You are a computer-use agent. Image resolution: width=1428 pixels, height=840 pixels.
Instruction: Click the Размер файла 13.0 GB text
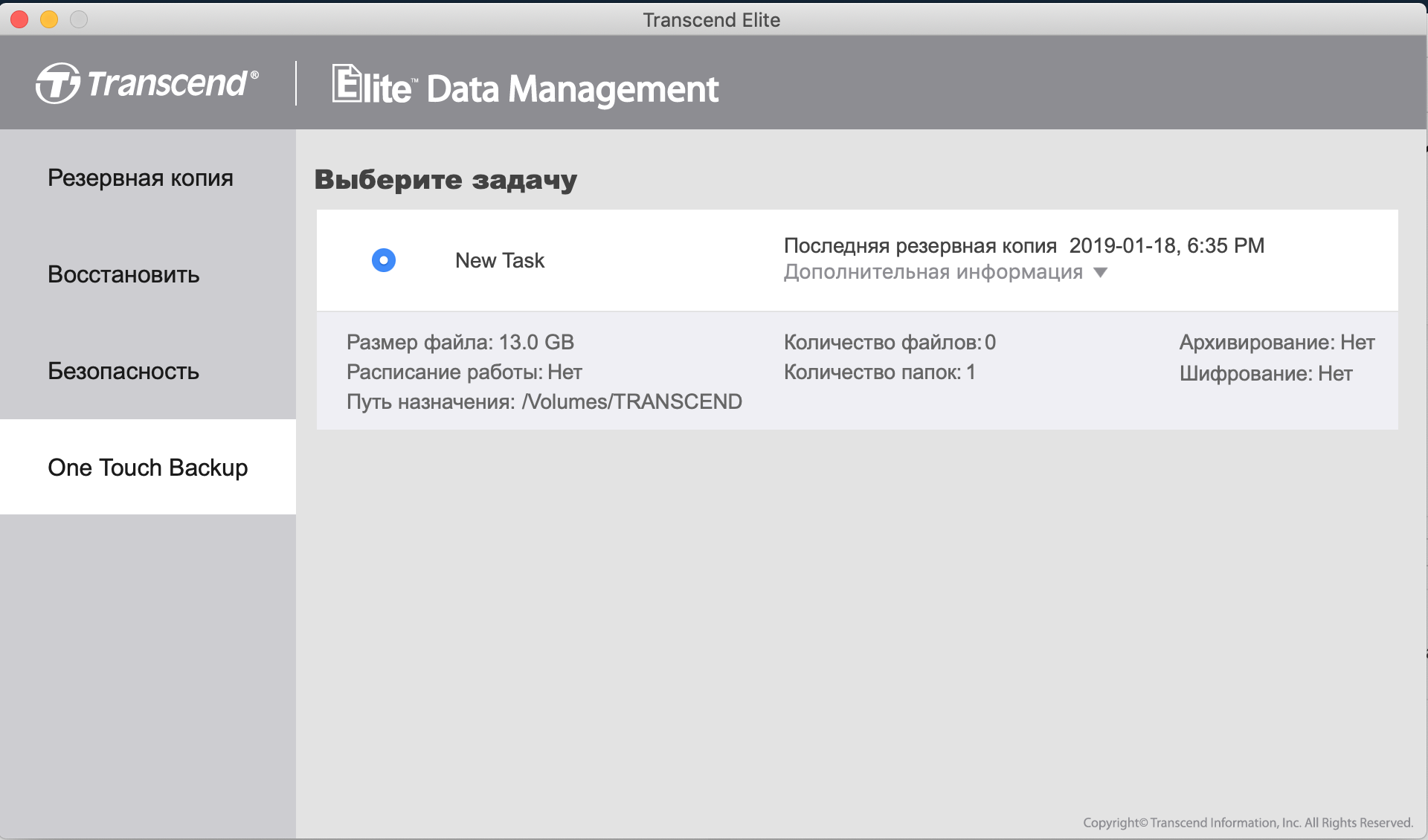(460, 343)
